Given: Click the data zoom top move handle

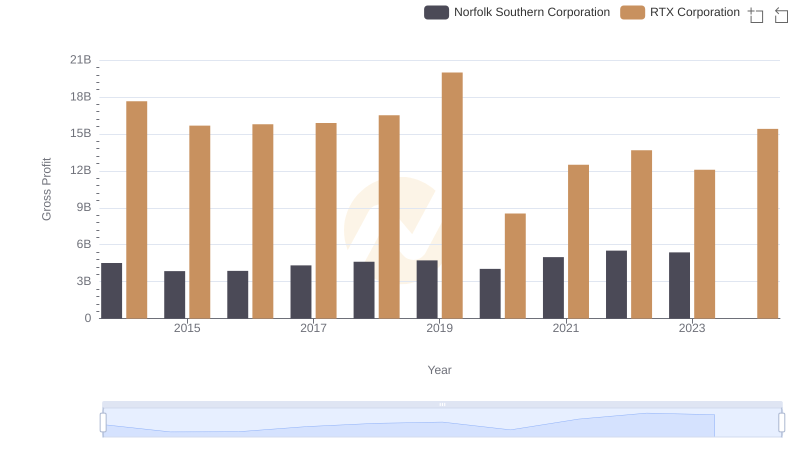Looking at the screenshot, I should tap(442, 404).
